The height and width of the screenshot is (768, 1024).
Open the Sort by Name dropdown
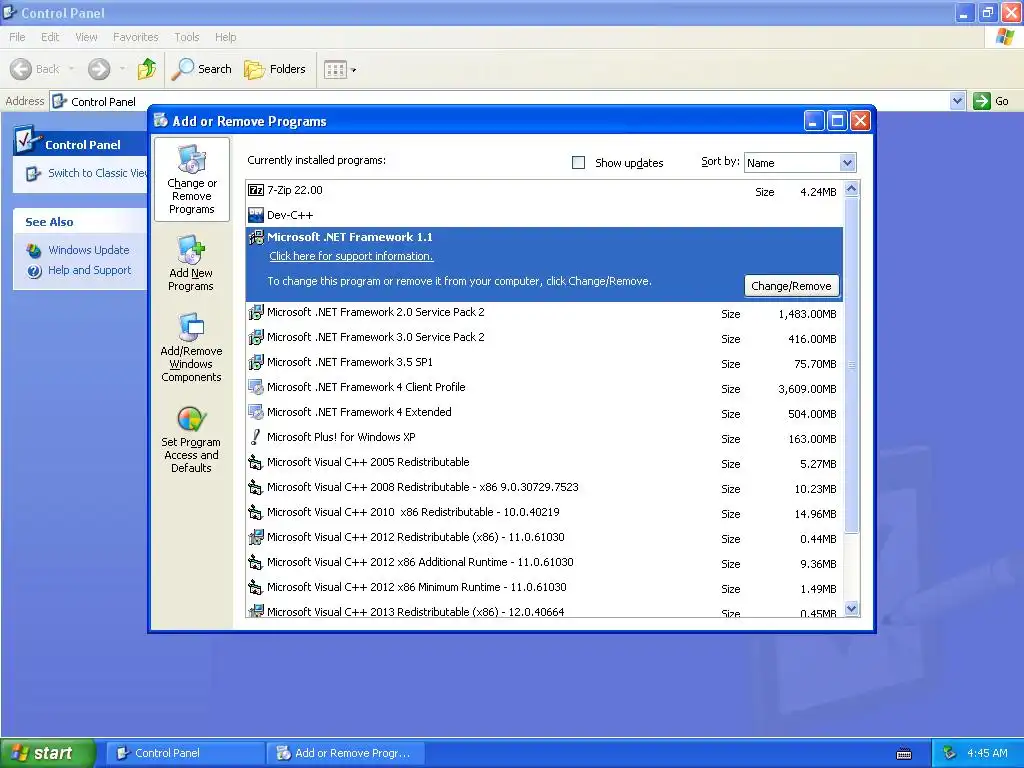coord(847,163)
